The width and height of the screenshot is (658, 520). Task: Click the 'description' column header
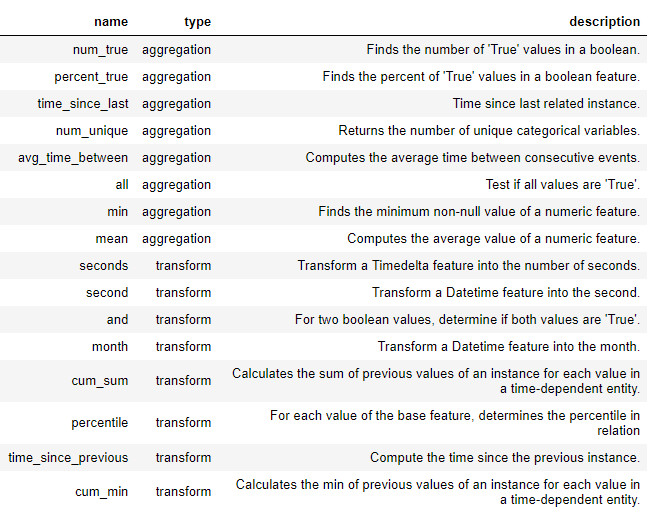[604, 21]
